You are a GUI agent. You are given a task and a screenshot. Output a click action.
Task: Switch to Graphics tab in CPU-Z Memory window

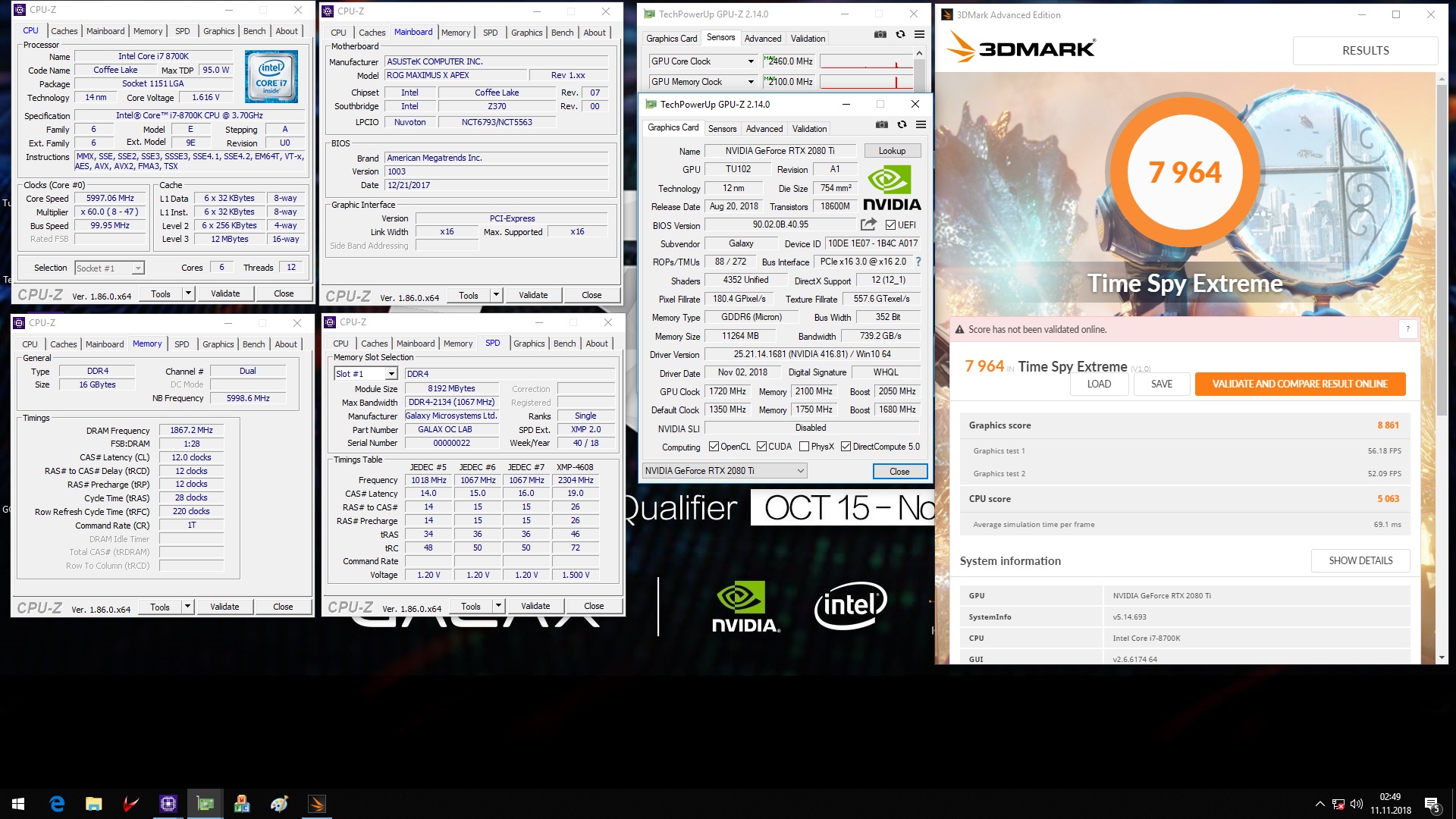tap(218, 344)
